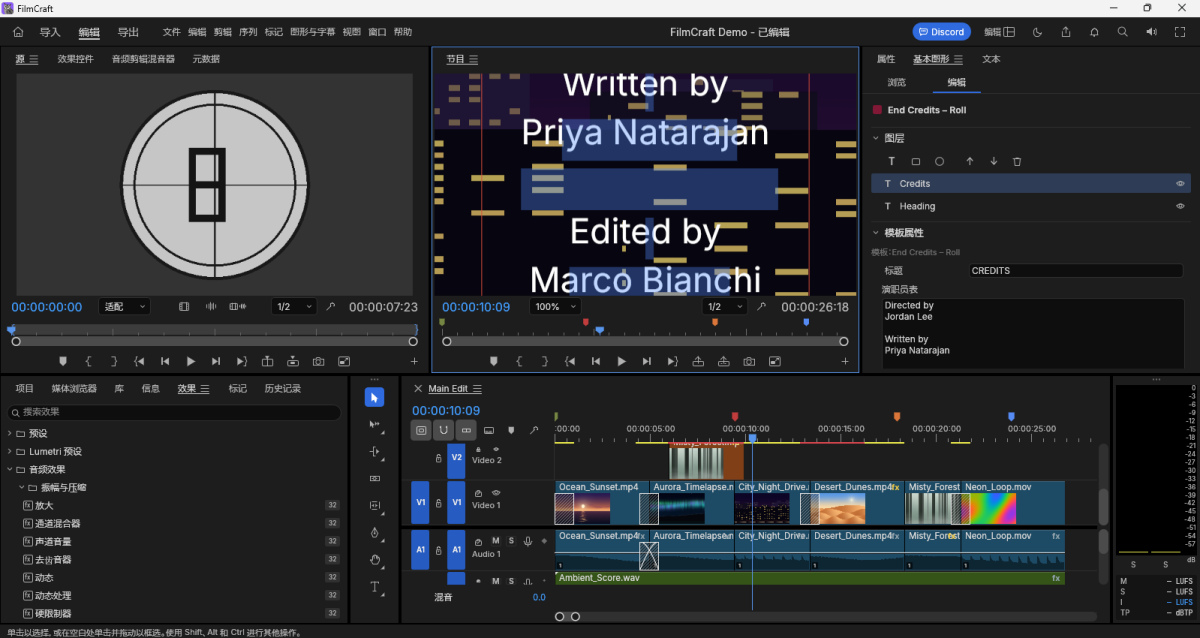Open the Source monitor fit dropdown
Screen dimensions: 1200x638
click(x=125, y=307)
